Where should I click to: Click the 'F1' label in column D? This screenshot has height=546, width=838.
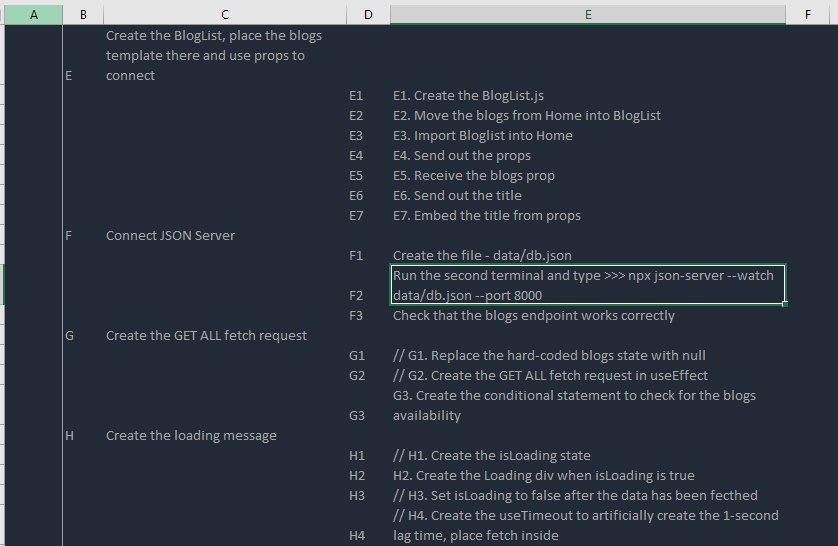[x=356, y=255]
